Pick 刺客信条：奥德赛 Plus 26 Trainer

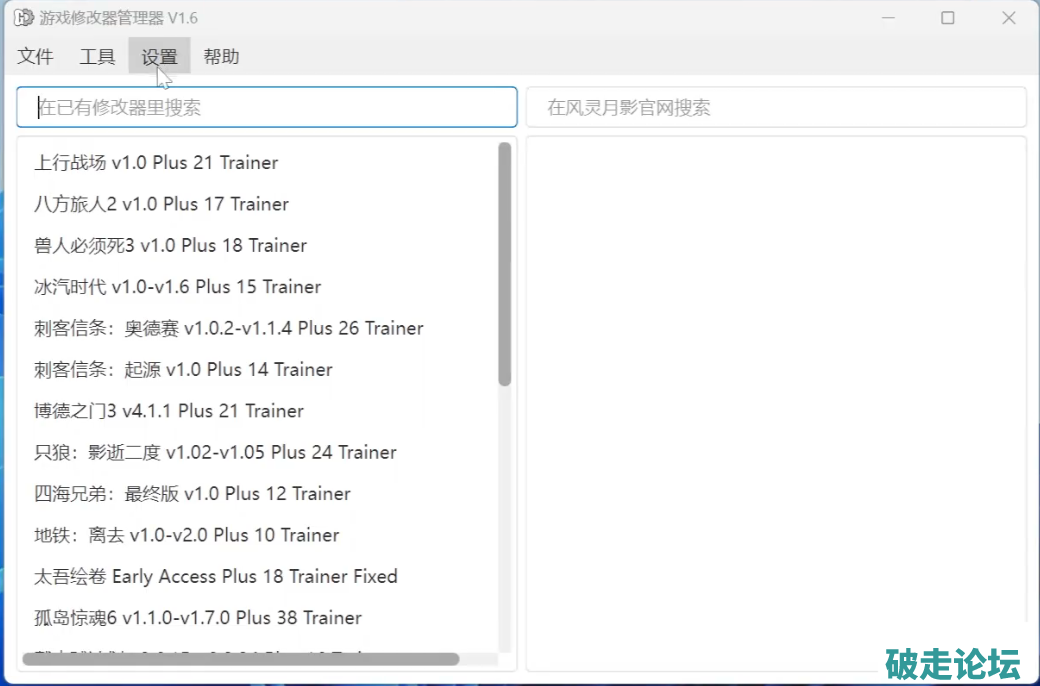point(228,329)
